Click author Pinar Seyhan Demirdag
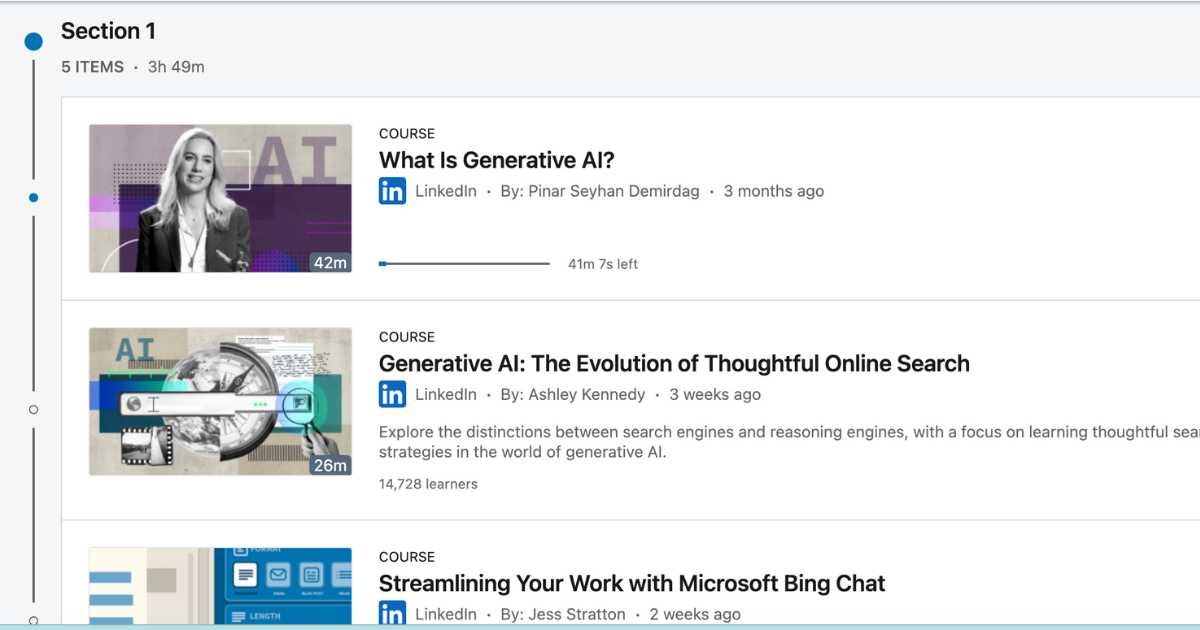Viewport: 1200px width, 630px height. 615,191
